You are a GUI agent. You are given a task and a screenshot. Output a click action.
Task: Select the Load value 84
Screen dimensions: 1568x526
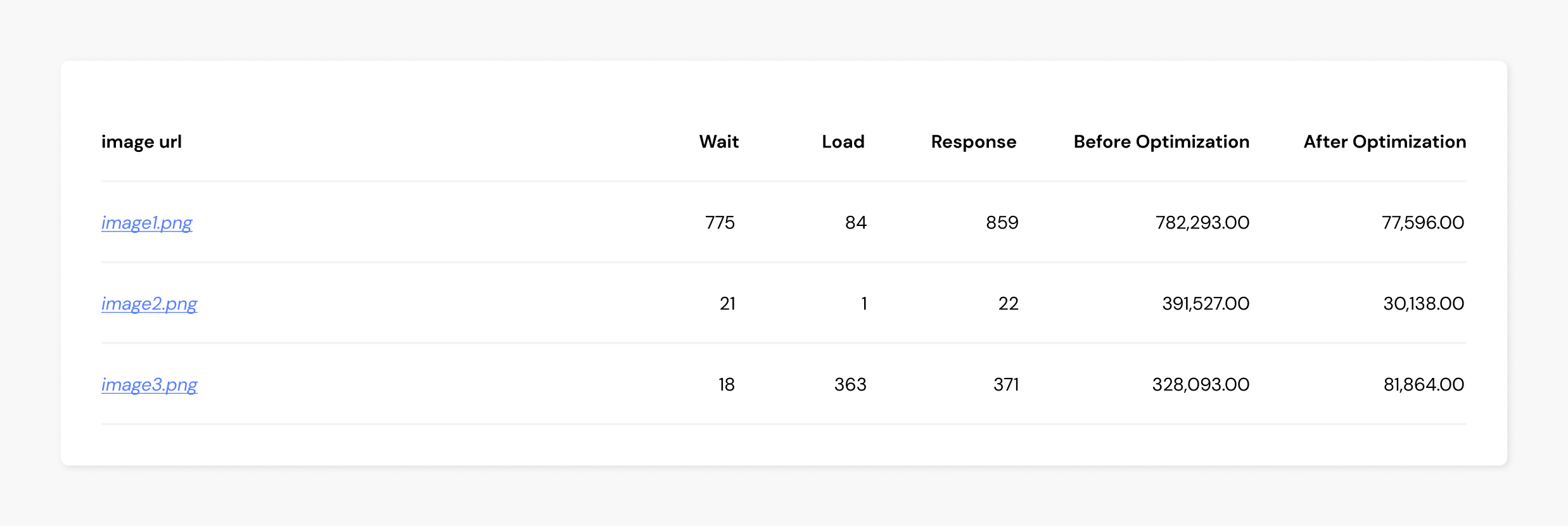(855, 223)
